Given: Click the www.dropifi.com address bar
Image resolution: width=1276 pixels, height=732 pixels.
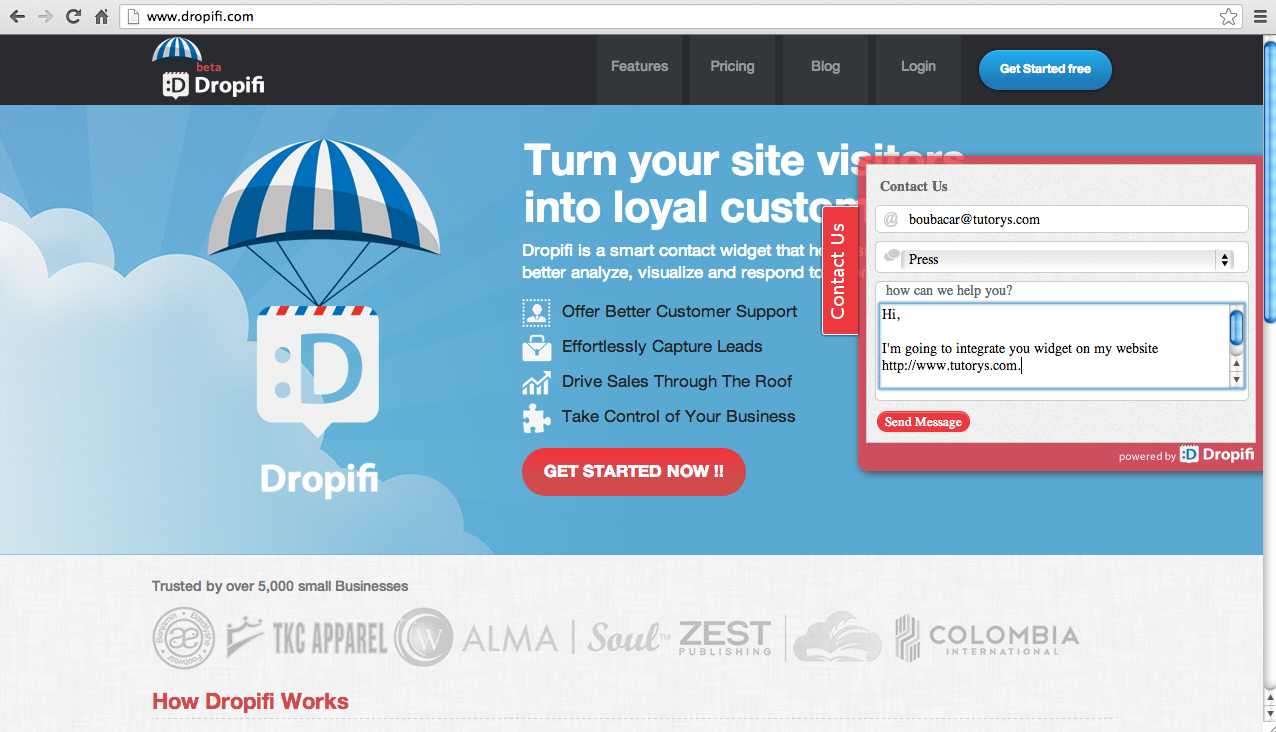Looking at the screenshot, I should [x=680, y=16].
